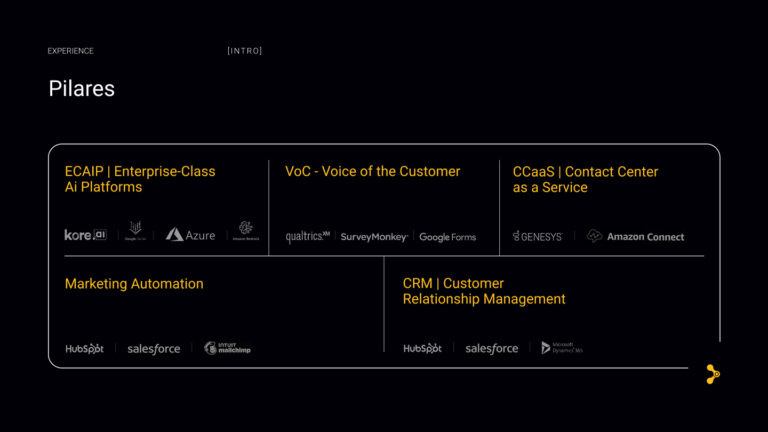Click HubSpot logo under Marketing Automation

pos(85,349)
